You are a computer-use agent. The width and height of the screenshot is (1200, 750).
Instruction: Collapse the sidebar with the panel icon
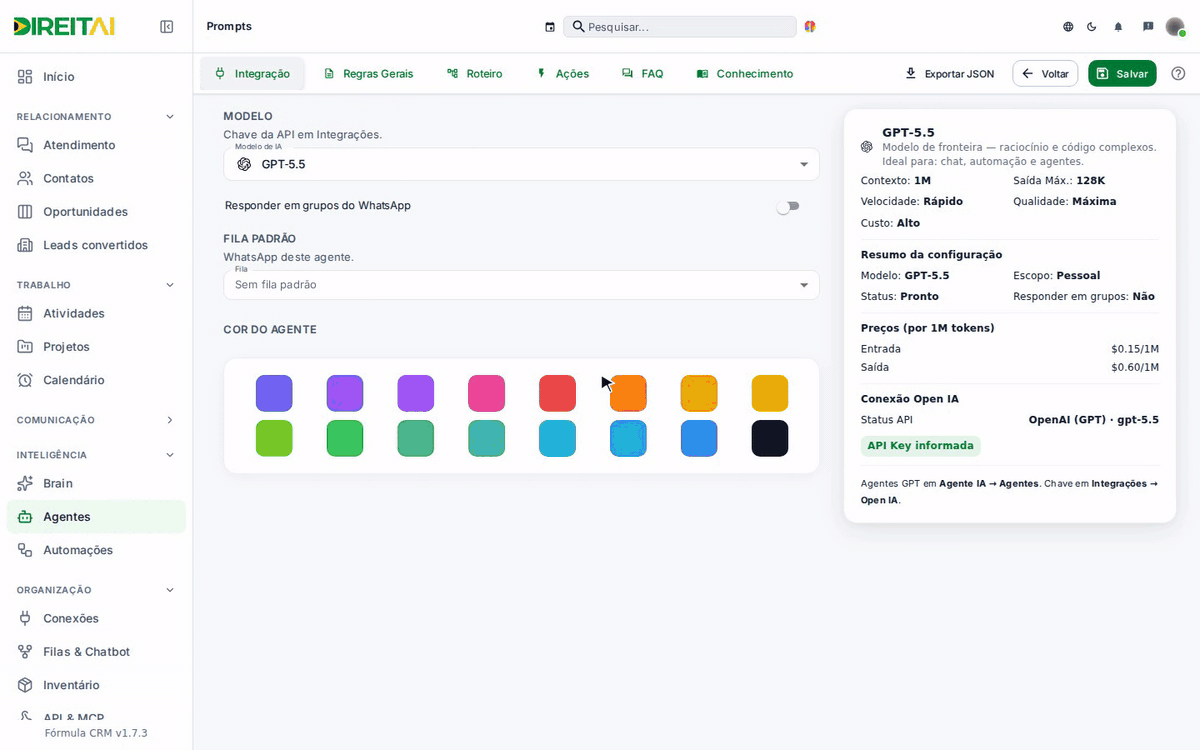point(167,27)
